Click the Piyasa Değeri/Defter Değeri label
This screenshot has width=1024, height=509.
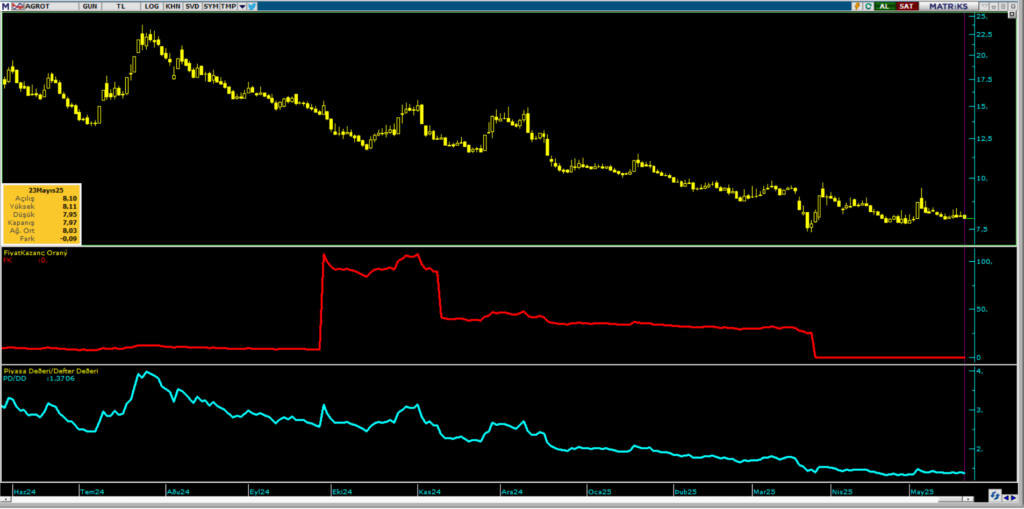[51, 370]
